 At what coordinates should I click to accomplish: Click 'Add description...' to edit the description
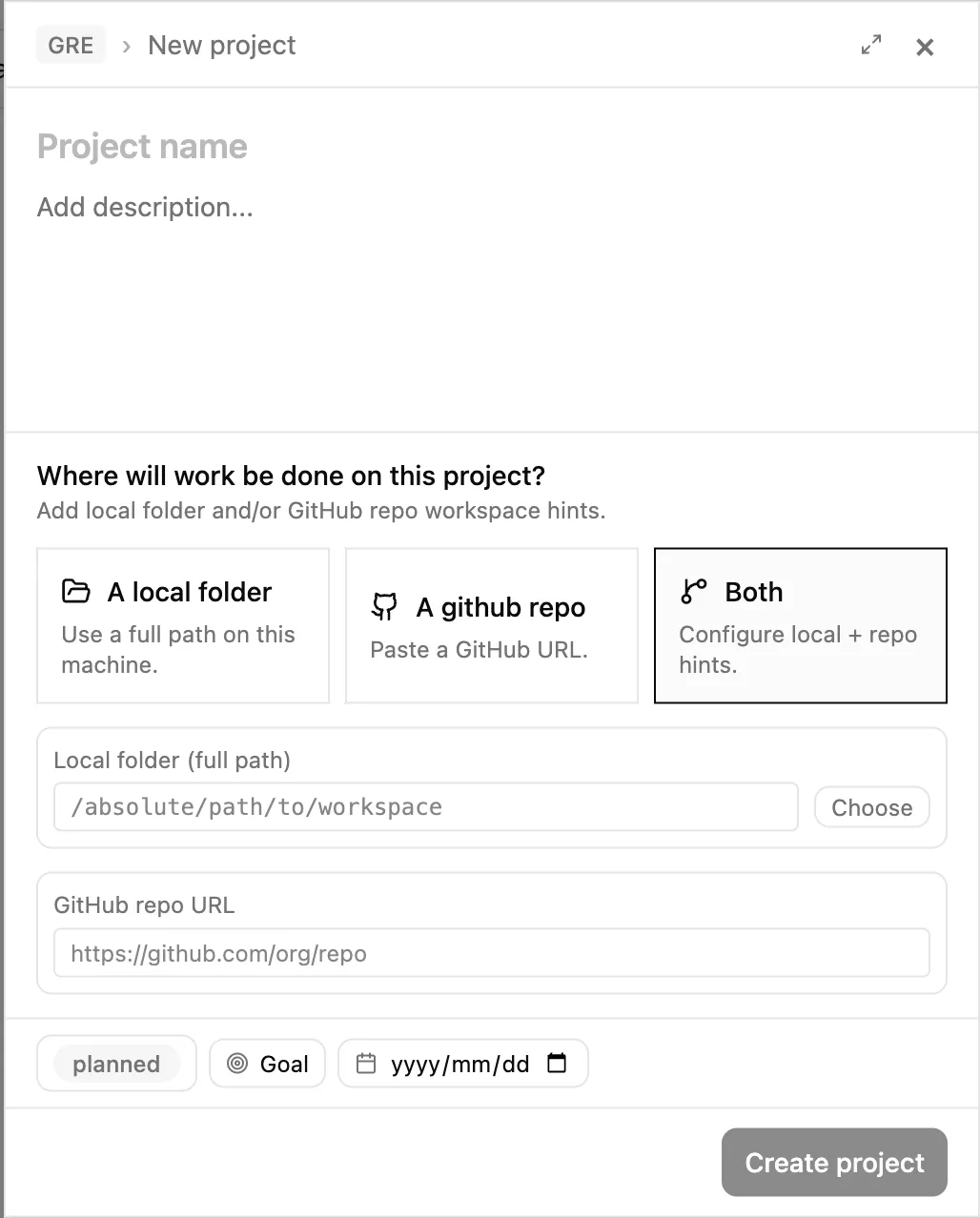(144, 207)
